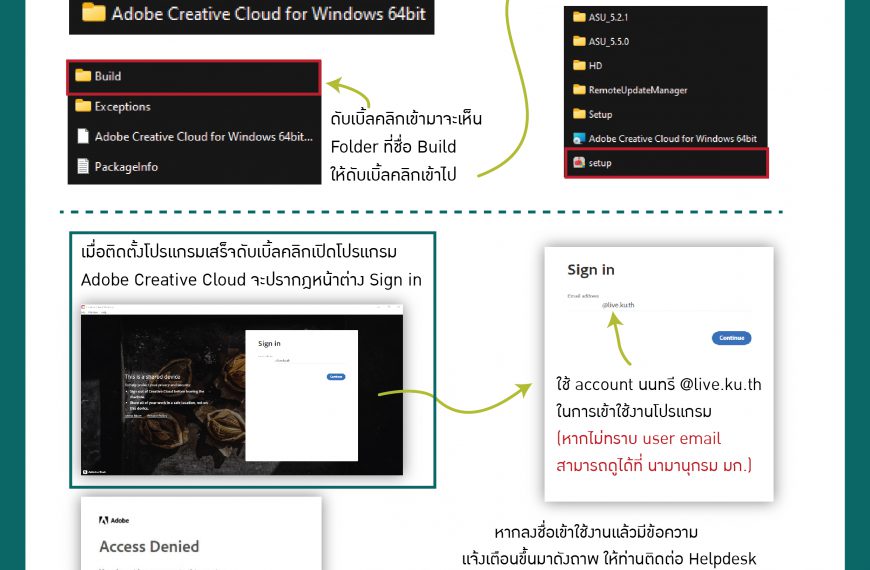Click the Adobe Stock badge in the small screenshot
Image resolution: width=870 pixels, height=570 pixels.
click(94, 472)
